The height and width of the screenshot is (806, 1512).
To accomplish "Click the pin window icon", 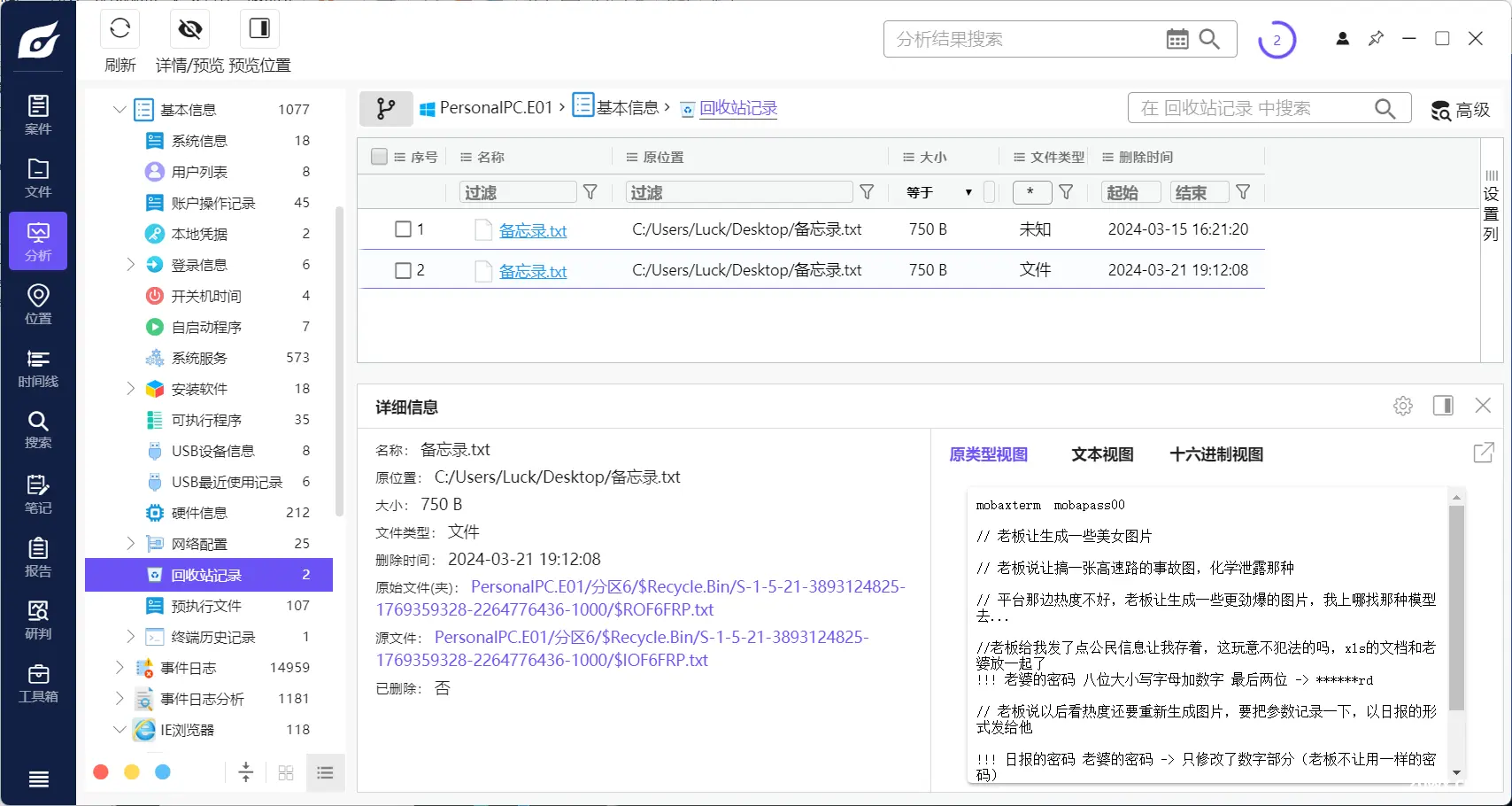I will click(x=1376, y=39).
